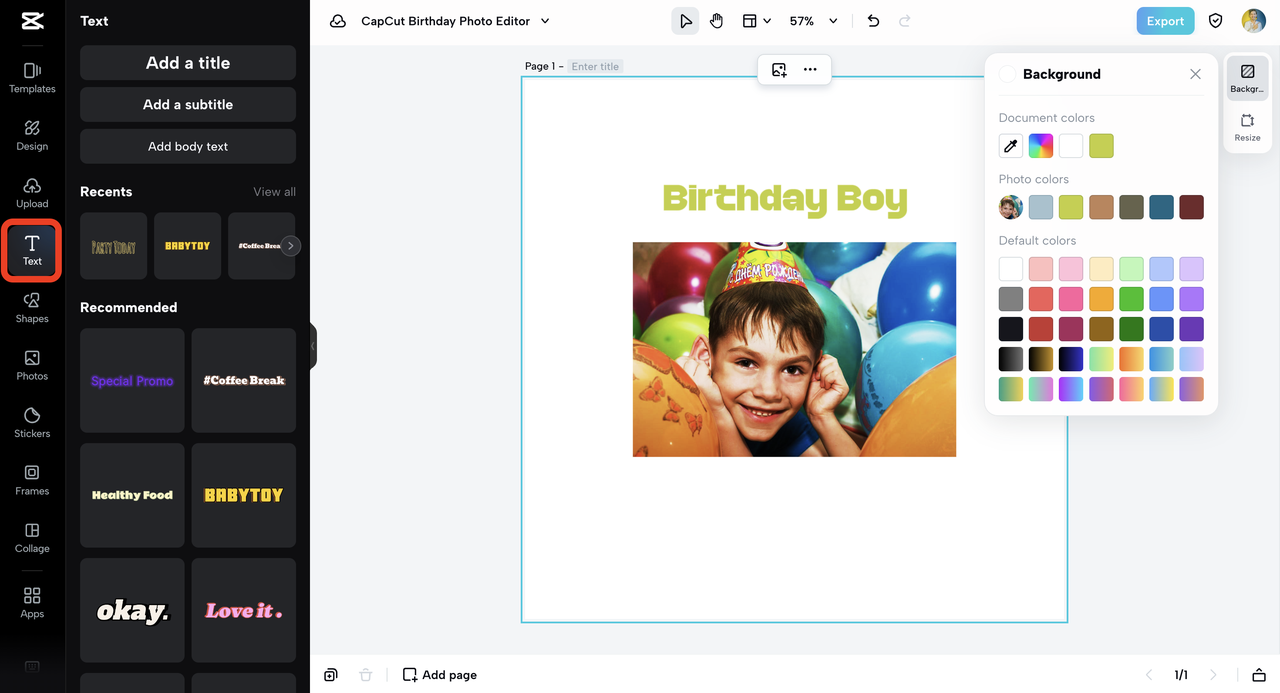The image size is (1280, 693).
Task: Select the Text sidebar tool
Action: coord(32,251)
